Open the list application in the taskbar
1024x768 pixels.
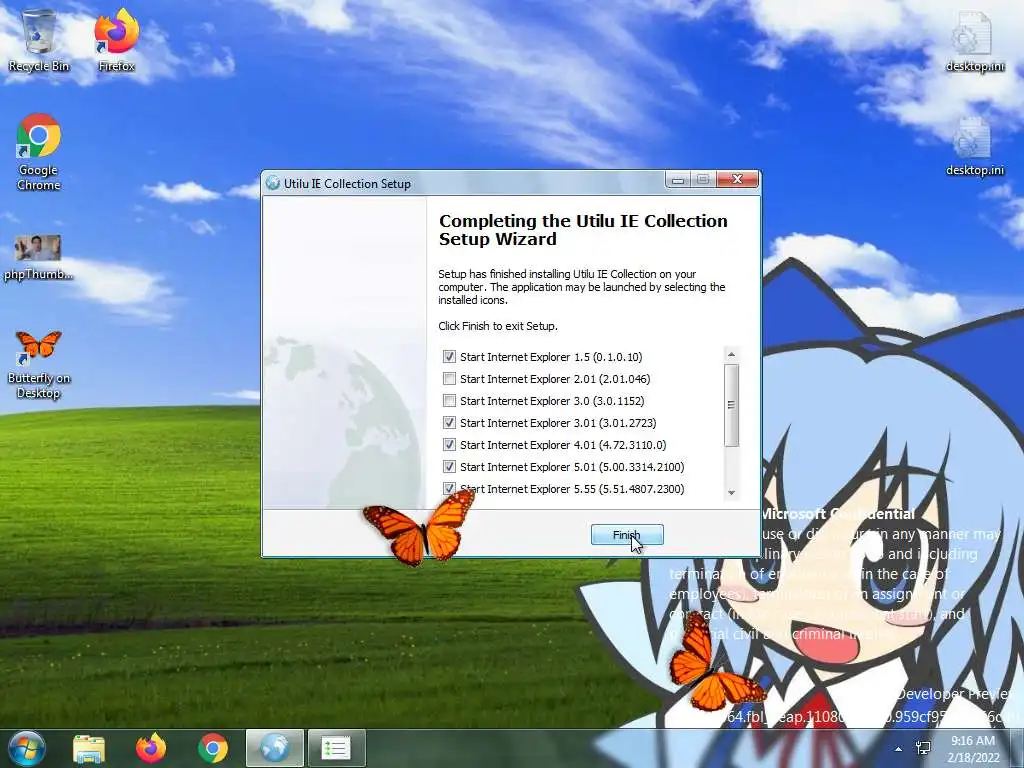336,748
